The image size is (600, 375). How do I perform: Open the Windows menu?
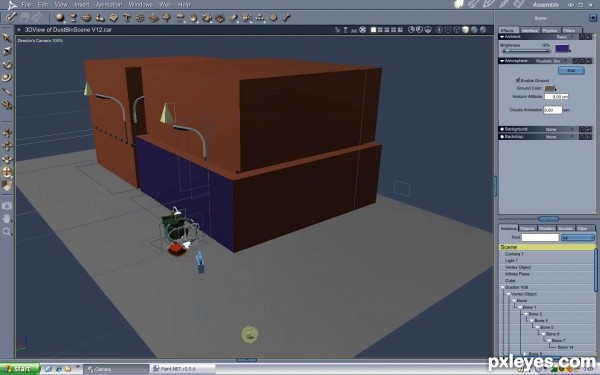(140, 5)
